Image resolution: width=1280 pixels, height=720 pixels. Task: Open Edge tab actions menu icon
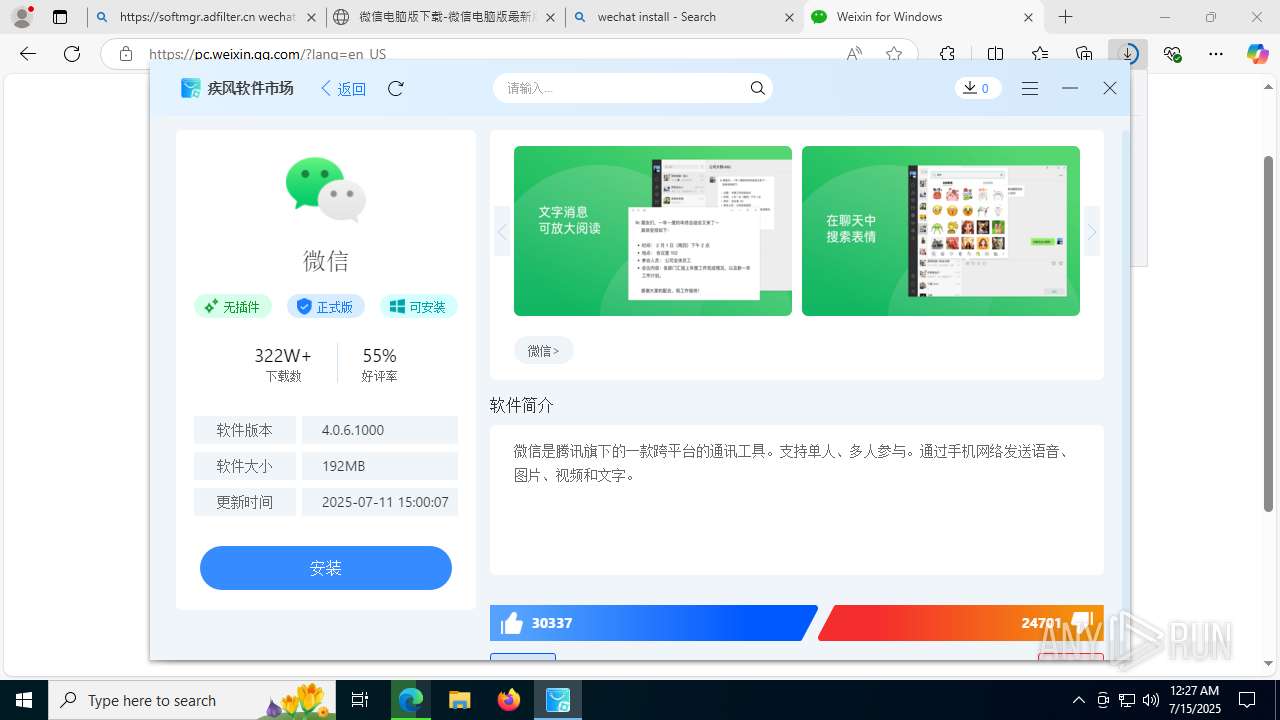click(x=60, y=17)
